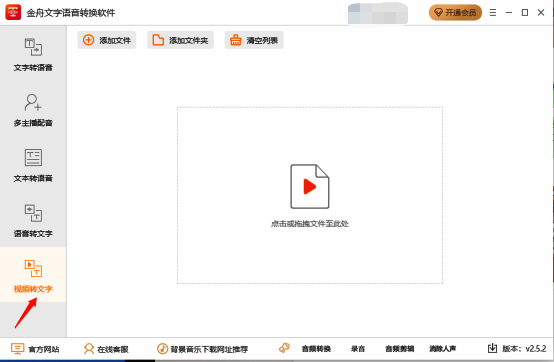
Task: Click the app logo in title bar
Action: point(13,12)
